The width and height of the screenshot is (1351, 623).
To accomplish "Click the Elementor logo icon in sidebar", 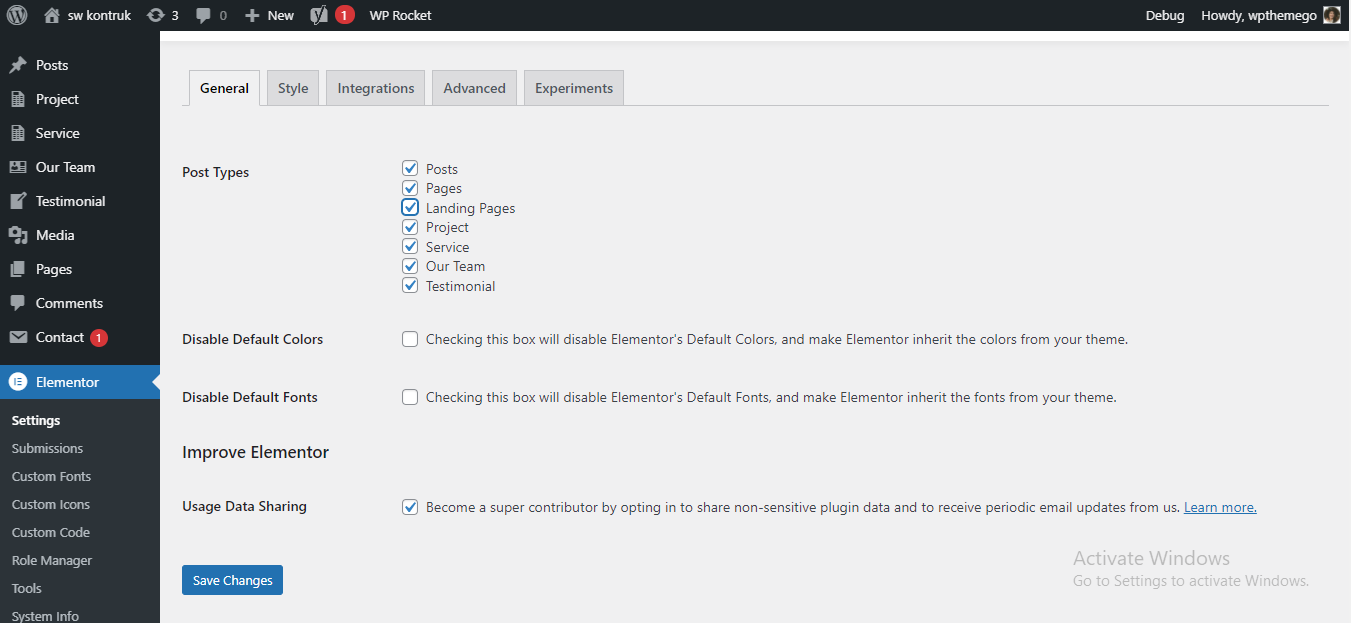I will click(18, 382).
